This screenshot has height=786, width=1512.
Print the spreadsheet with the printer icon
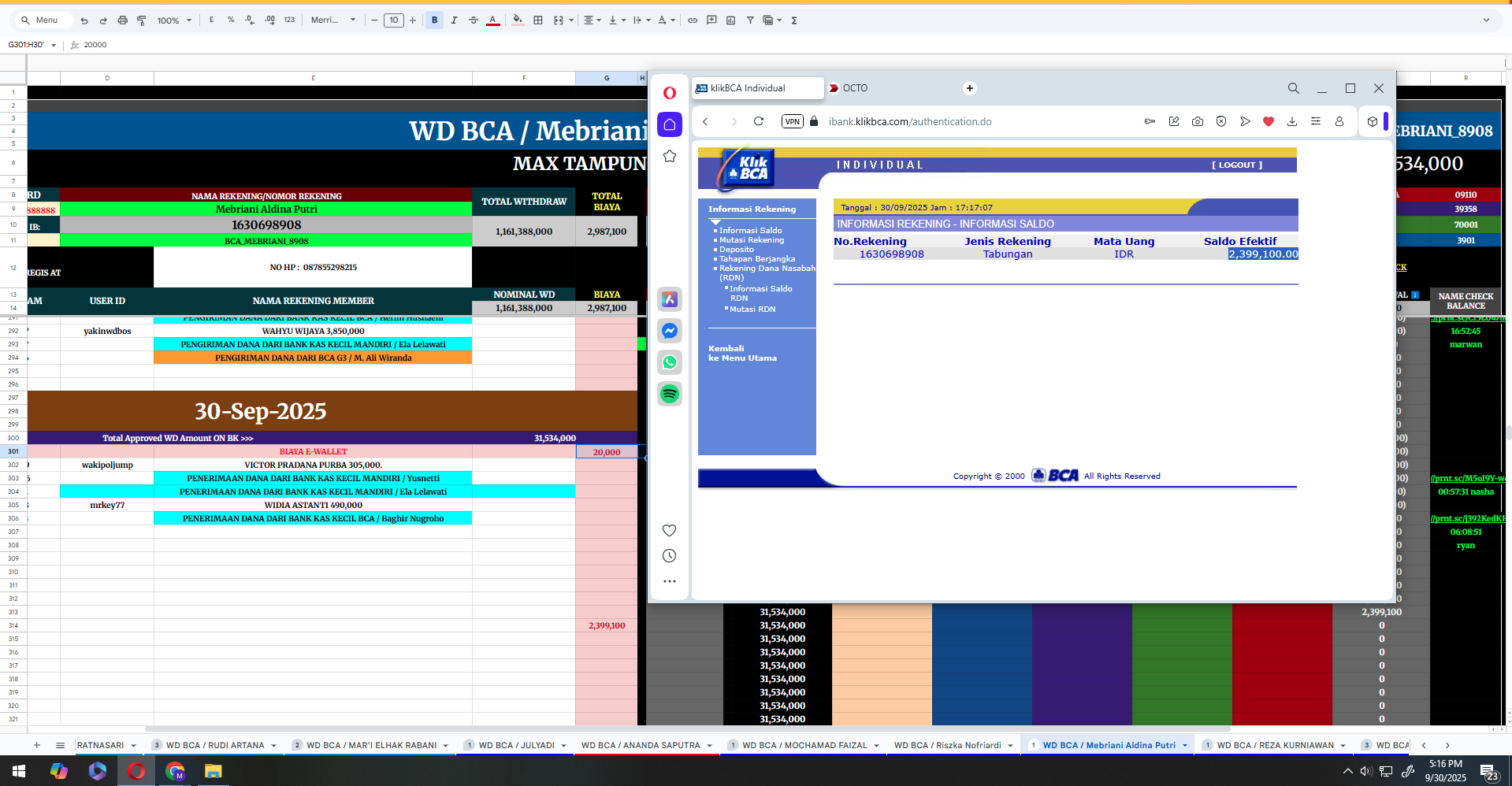[122, 20]
